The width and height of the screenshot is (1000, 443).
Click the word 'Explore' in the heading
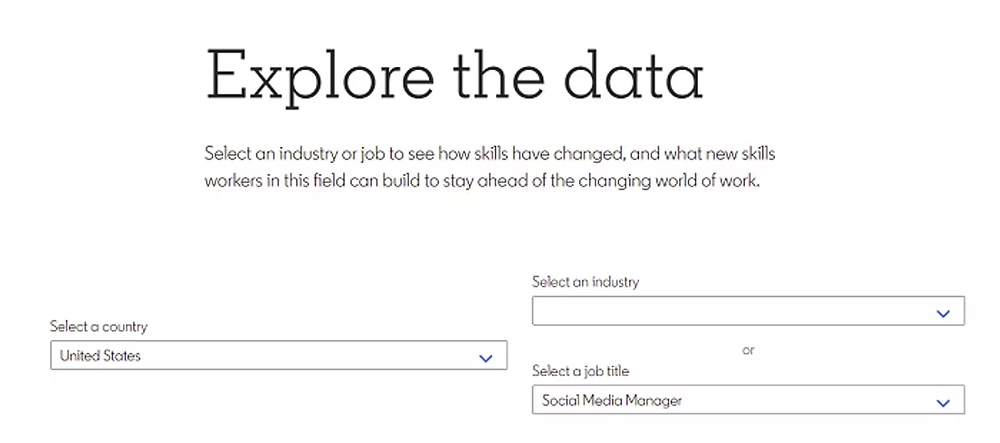320,77
